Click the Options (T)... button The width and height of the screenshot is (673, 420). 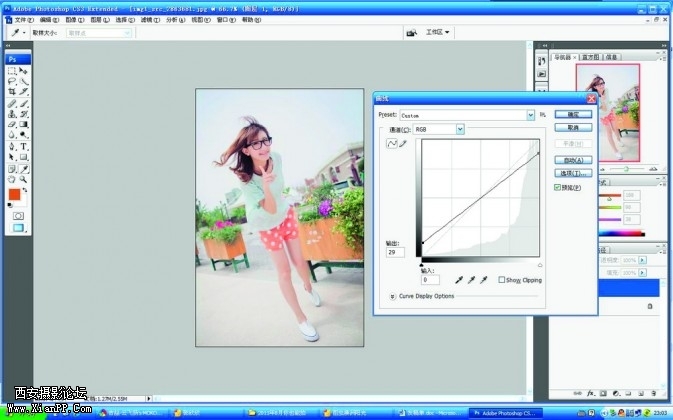pos(573,173)
